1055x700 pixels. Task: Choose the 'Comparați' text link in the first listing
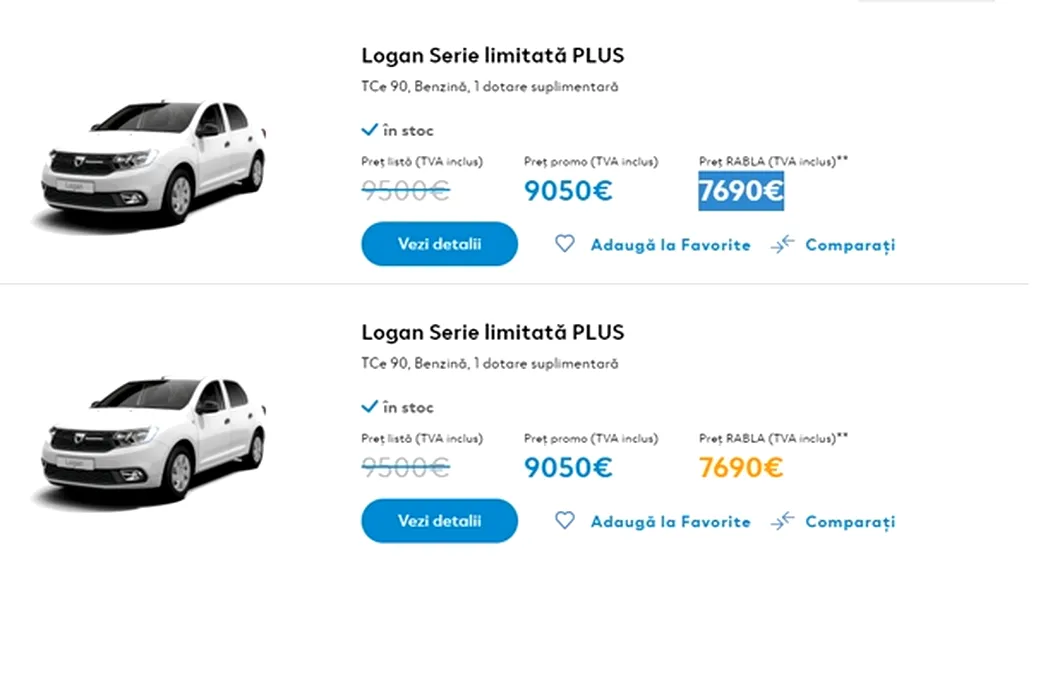[x=850, y=245]
